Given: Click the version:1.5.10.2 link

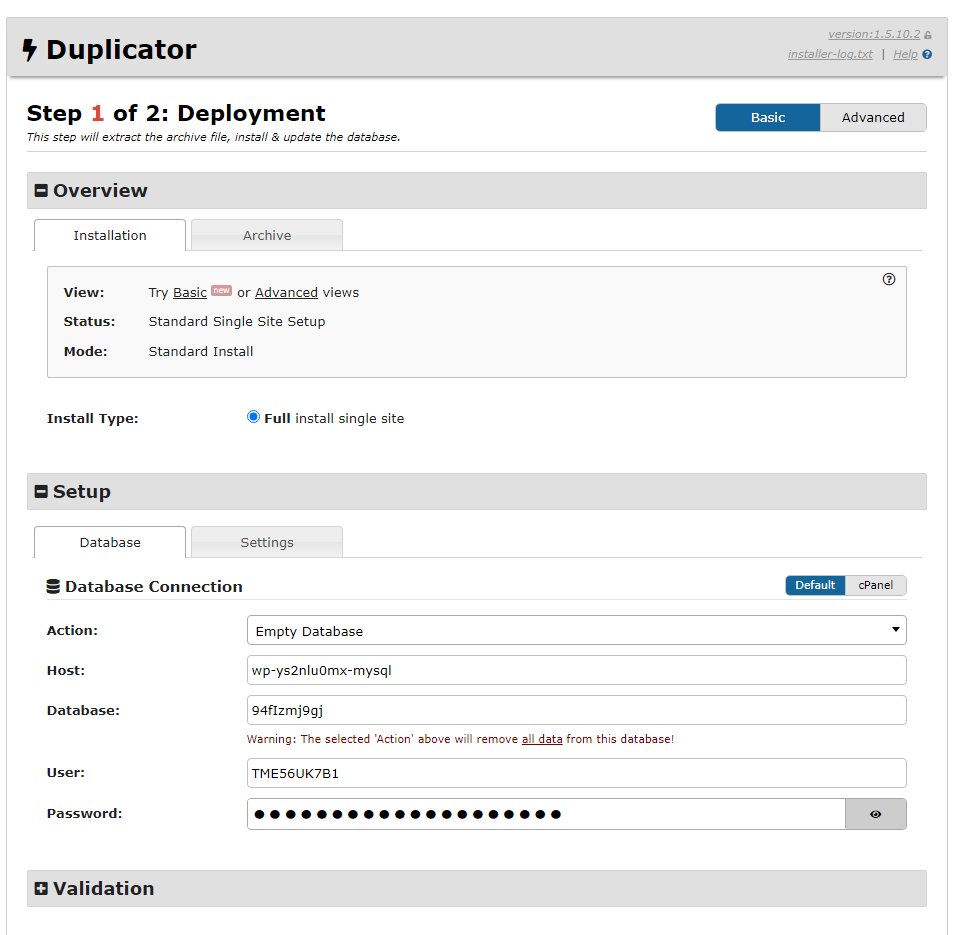Looking at the screenshot, I should pos(874,35).
